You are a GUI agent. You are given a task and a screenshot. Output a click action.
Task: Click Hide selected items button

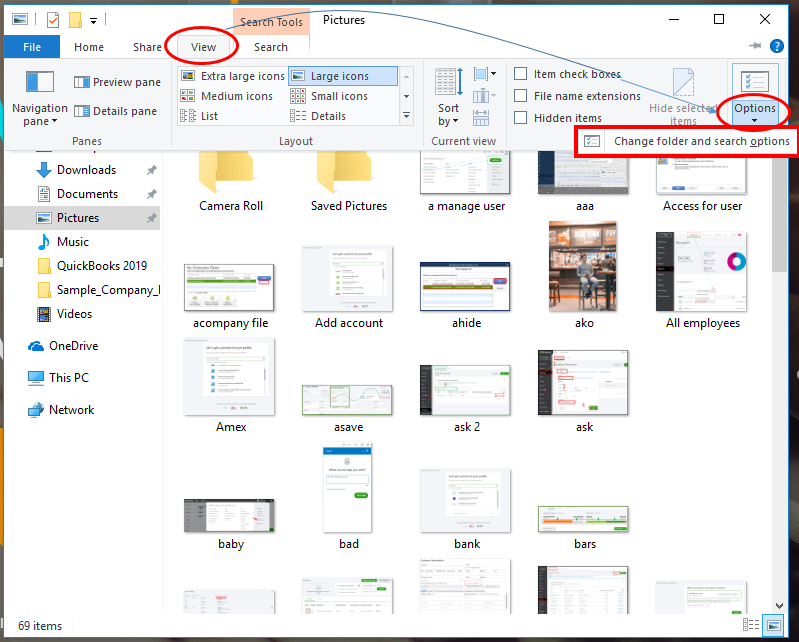pos(683,97)
